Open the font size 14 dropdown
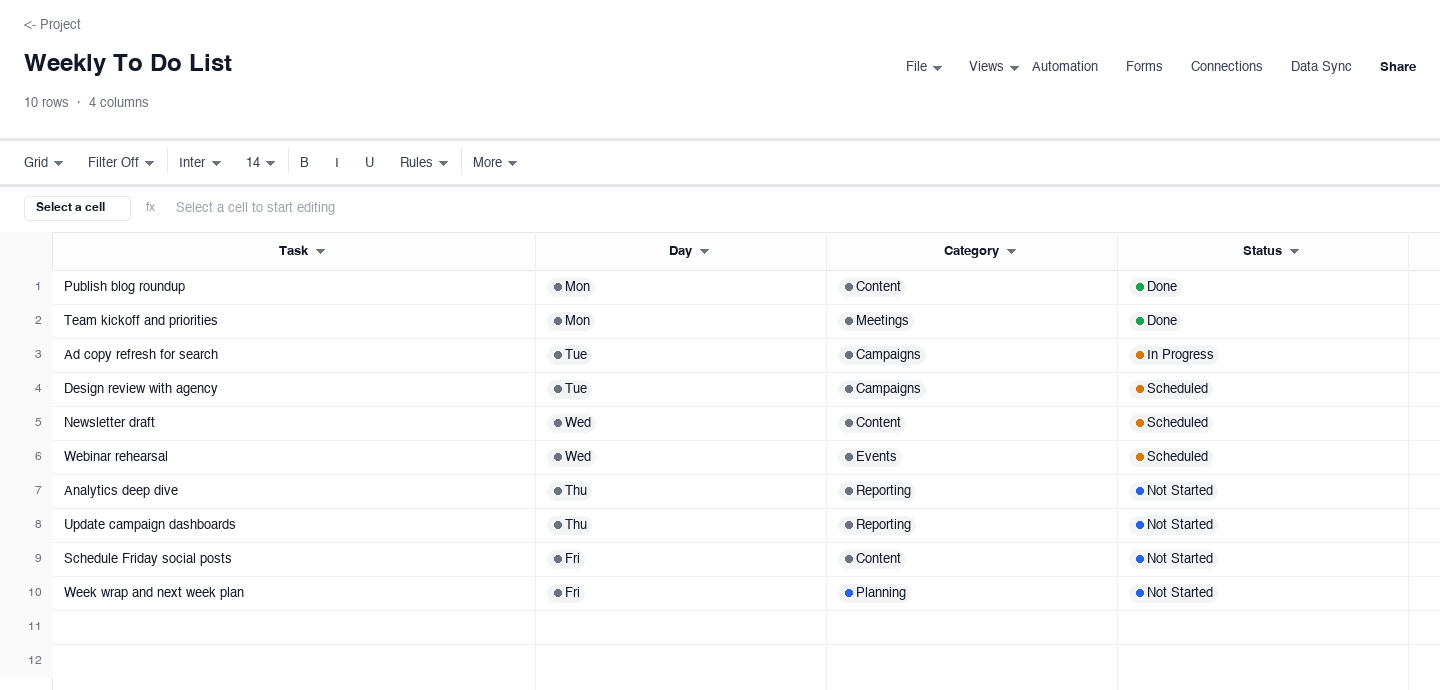This screenshot has width=1440, height=690. tap(260, 162)
